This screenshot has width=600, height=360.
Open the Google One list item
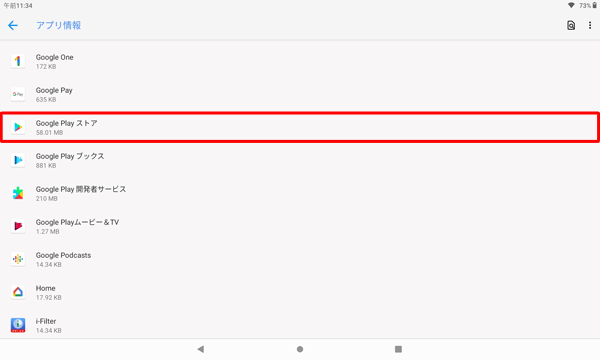point(300,61)
